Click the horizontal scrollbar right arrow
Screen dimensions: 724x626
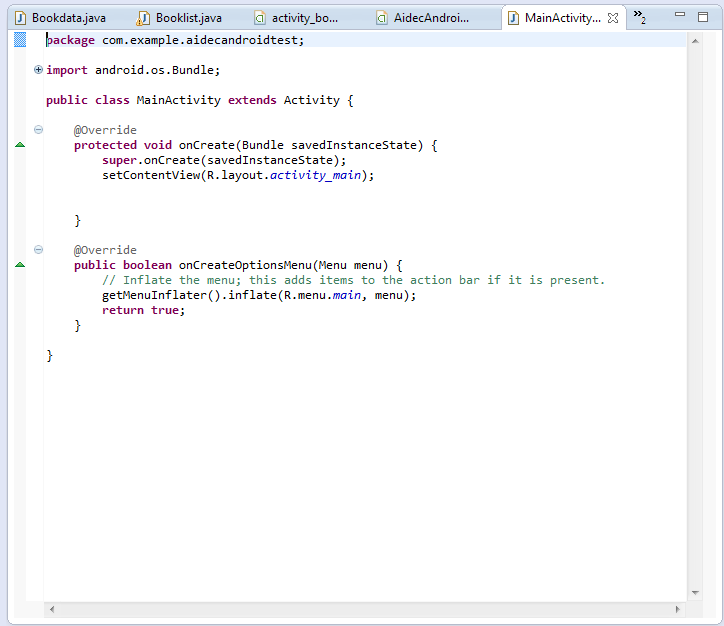[x=677, y=609]
